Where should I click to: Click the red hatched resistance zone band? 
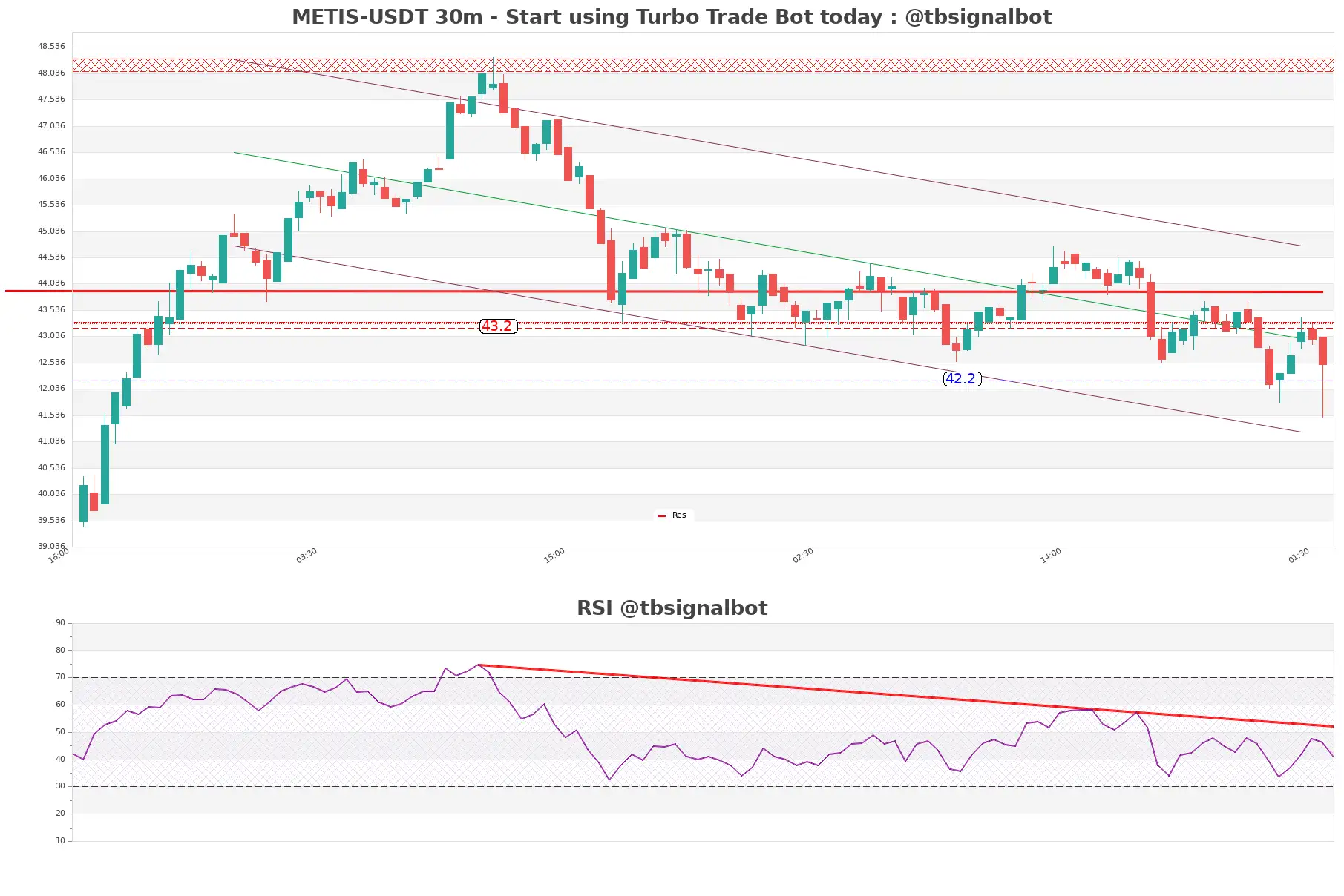[x=703, y=65]
